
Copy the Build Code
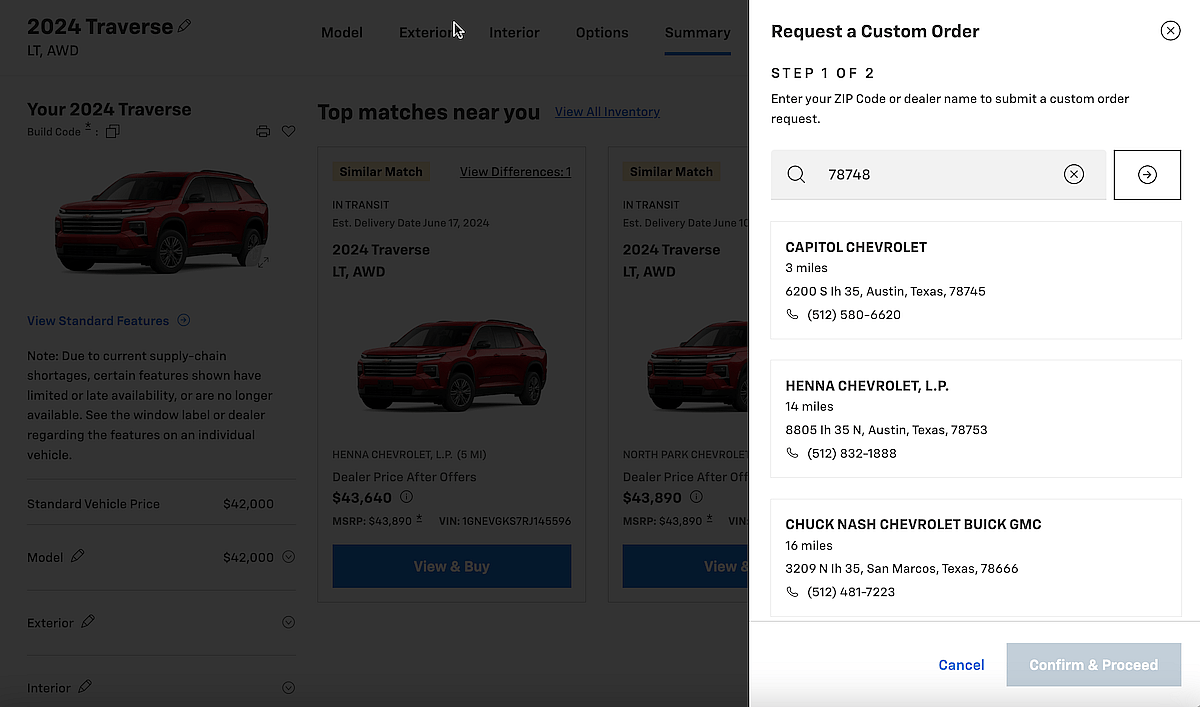(113, 131)
